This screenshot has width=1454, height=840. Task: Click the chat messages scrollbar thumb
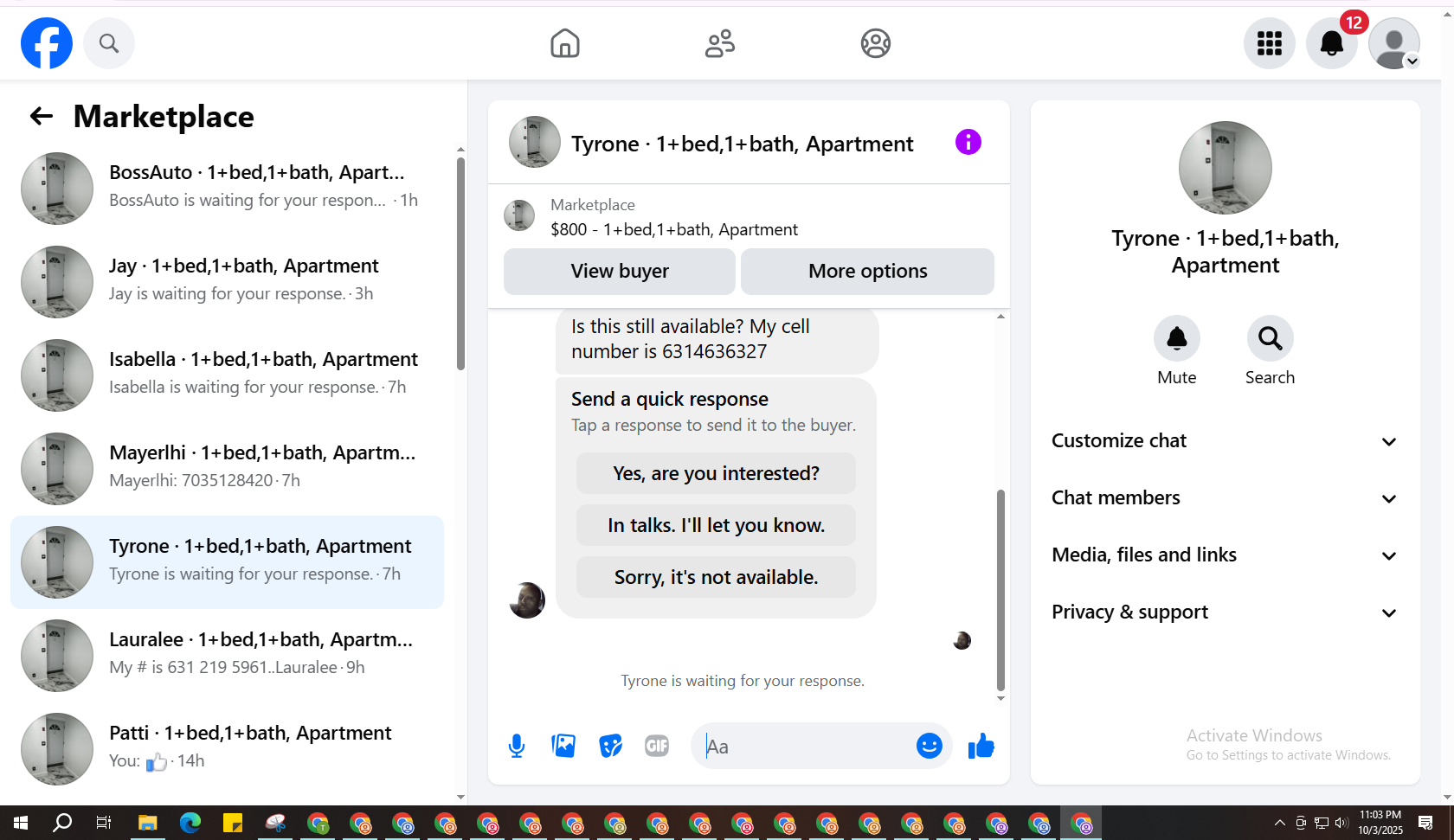(x=1000, y=590)
